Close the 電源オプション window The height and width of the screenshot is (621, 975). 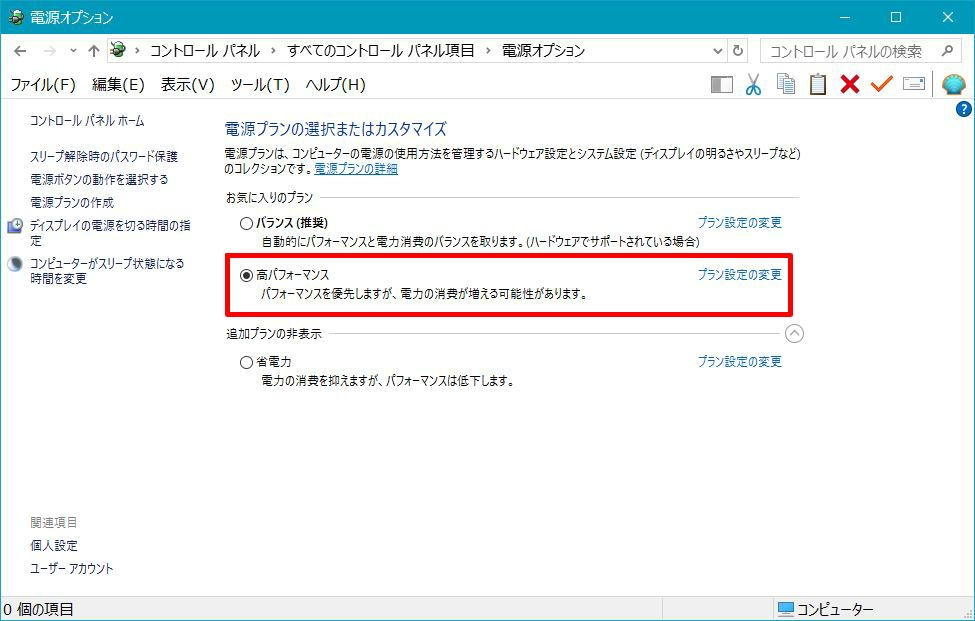pos(948,17)
